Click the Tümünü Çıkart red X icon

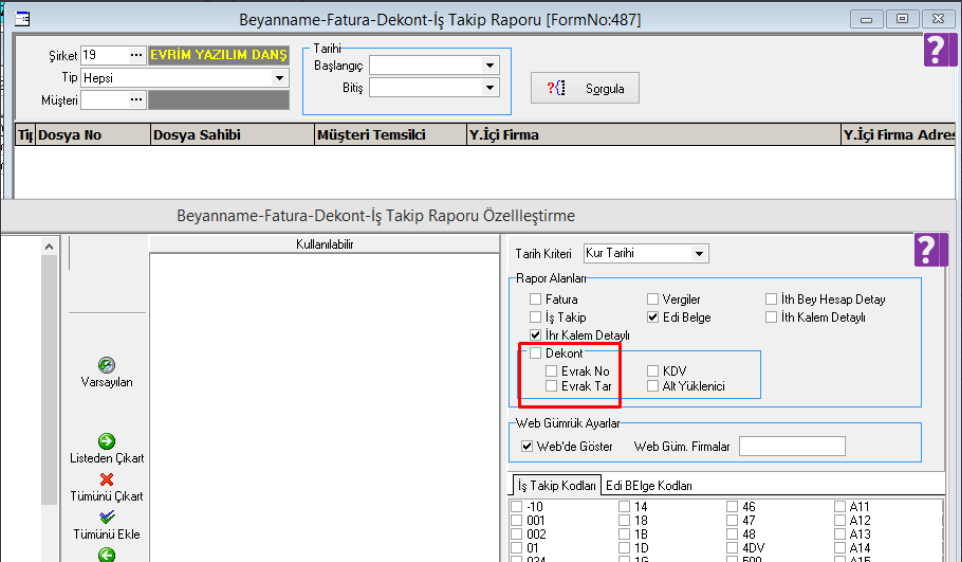107,480
